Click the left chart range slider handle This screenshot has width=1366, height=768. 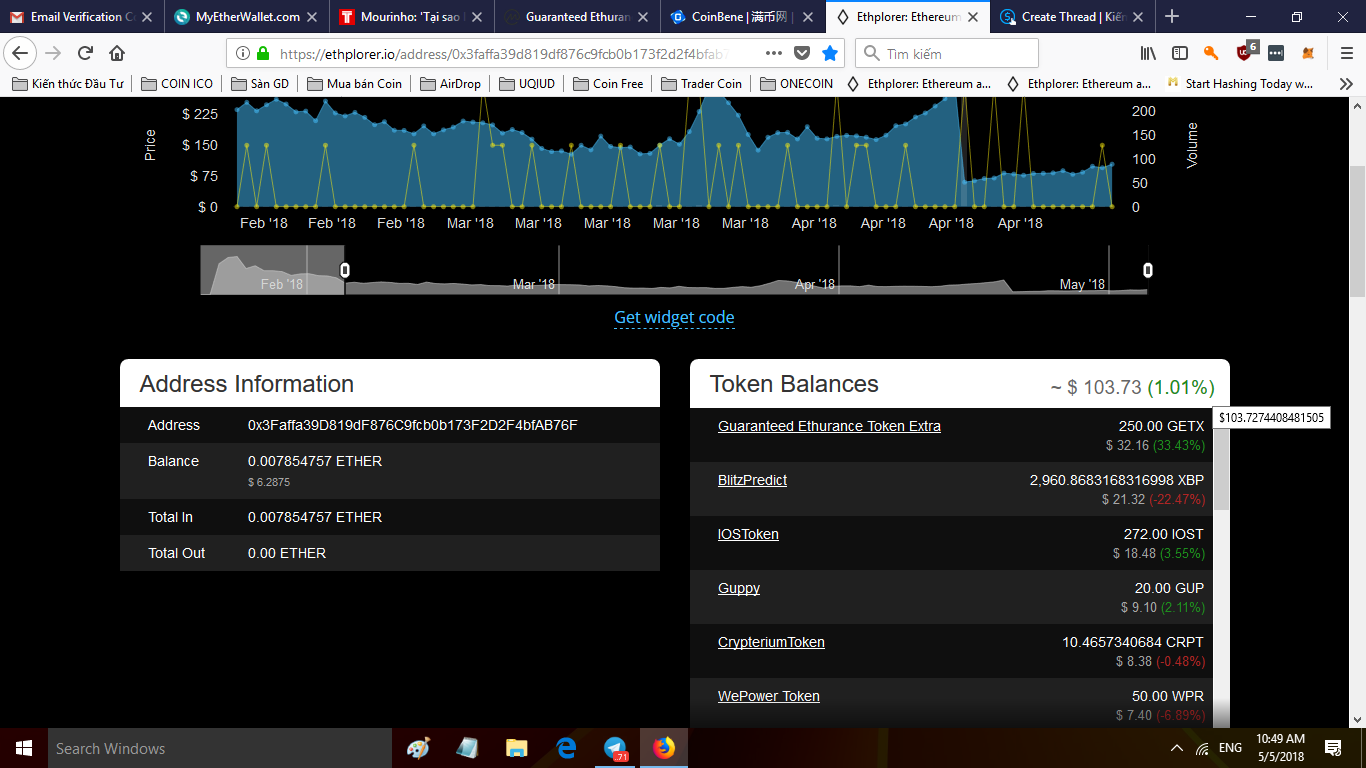pos(344,270)
